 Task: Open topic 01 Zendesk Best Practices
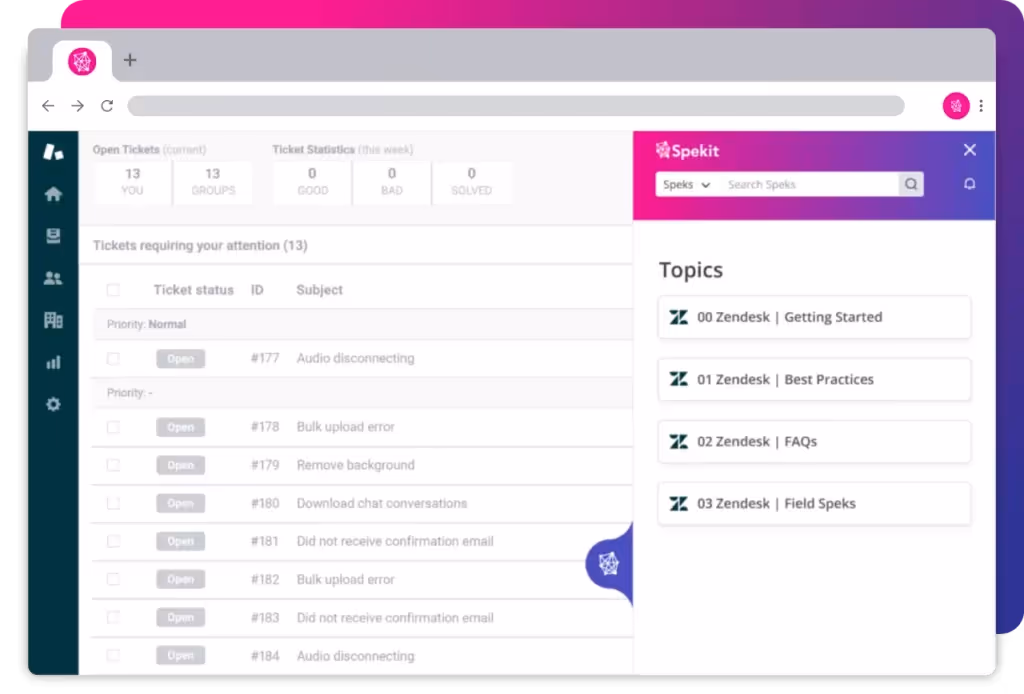tap(814, 379)
